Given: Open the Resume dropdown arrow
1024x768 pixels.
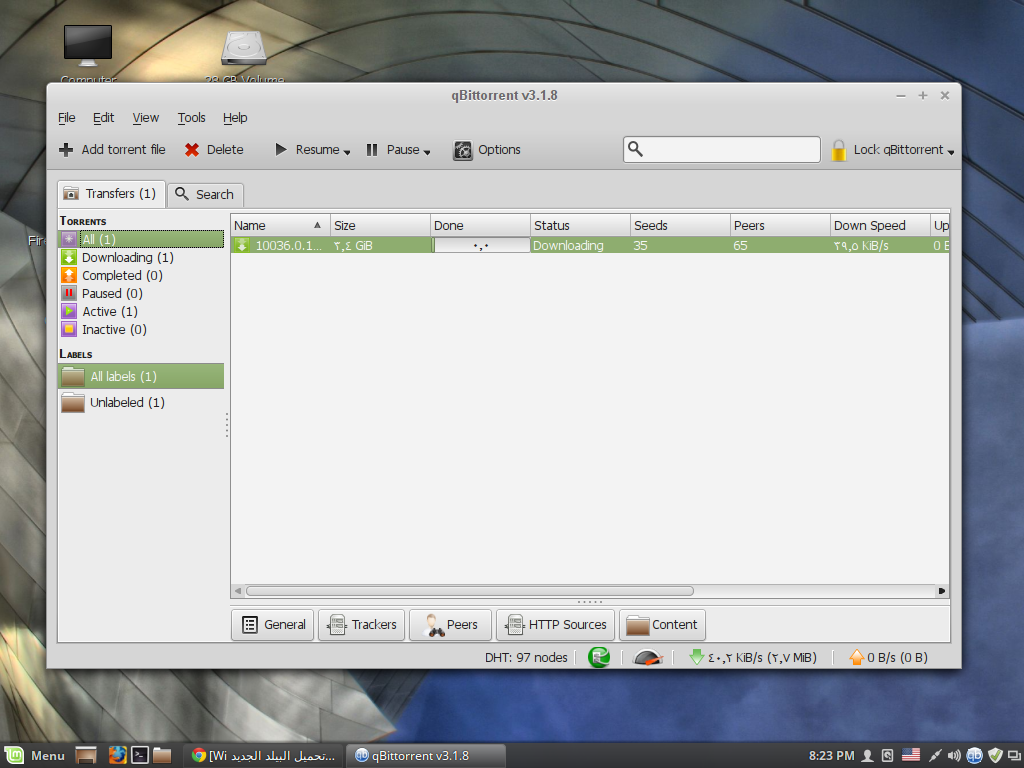Looking at the screenshot, I should point(347,152).
